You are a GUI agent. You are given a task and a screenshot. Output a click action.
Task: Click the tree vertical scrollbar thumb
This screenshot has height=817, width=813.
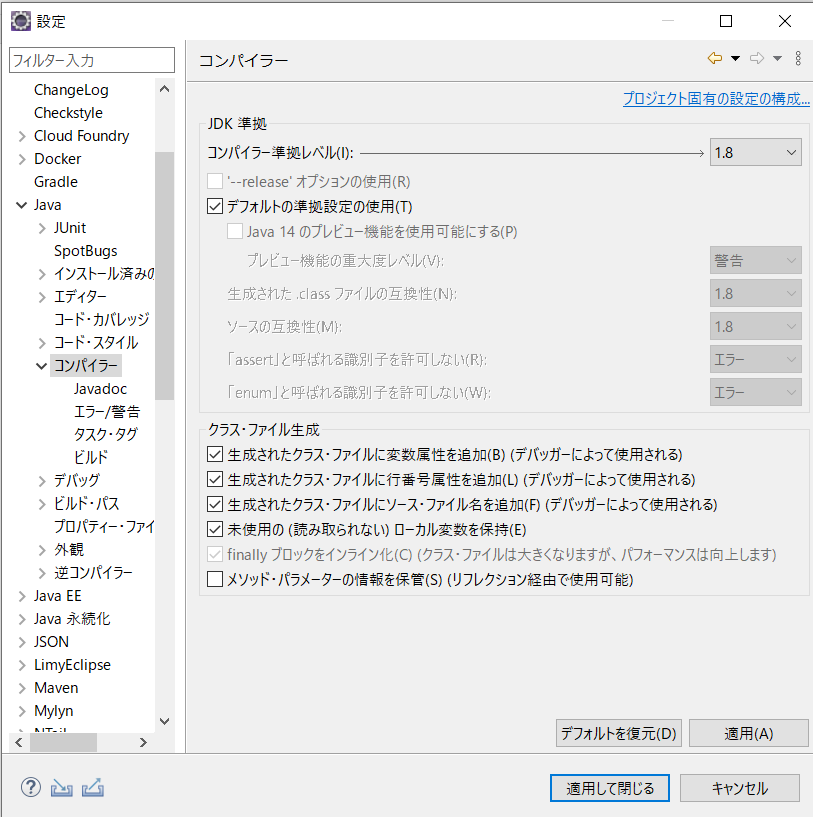[164, 276]
